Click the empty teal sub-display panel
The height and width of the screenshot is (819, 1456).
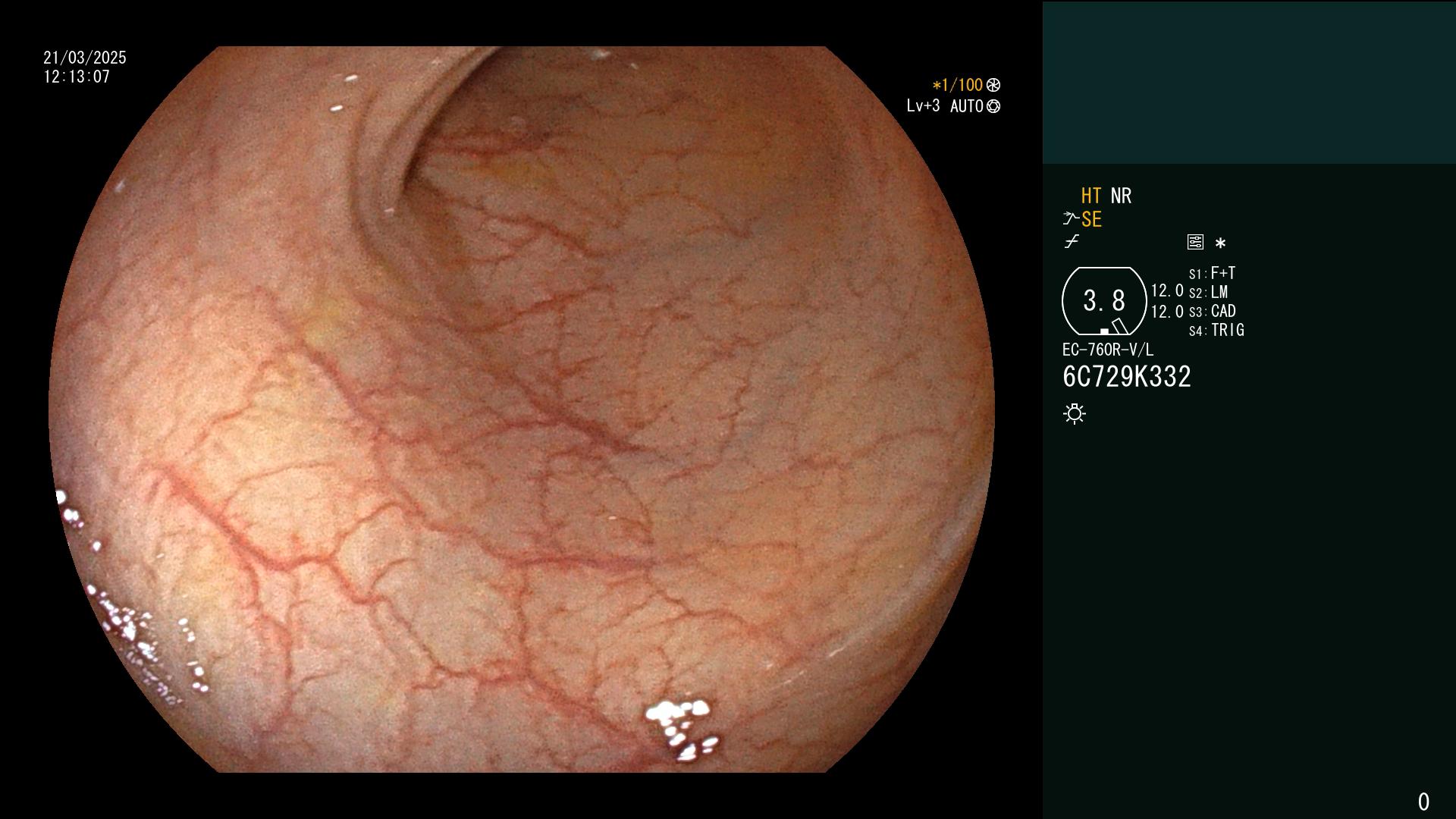click(x=1249, y=82)
